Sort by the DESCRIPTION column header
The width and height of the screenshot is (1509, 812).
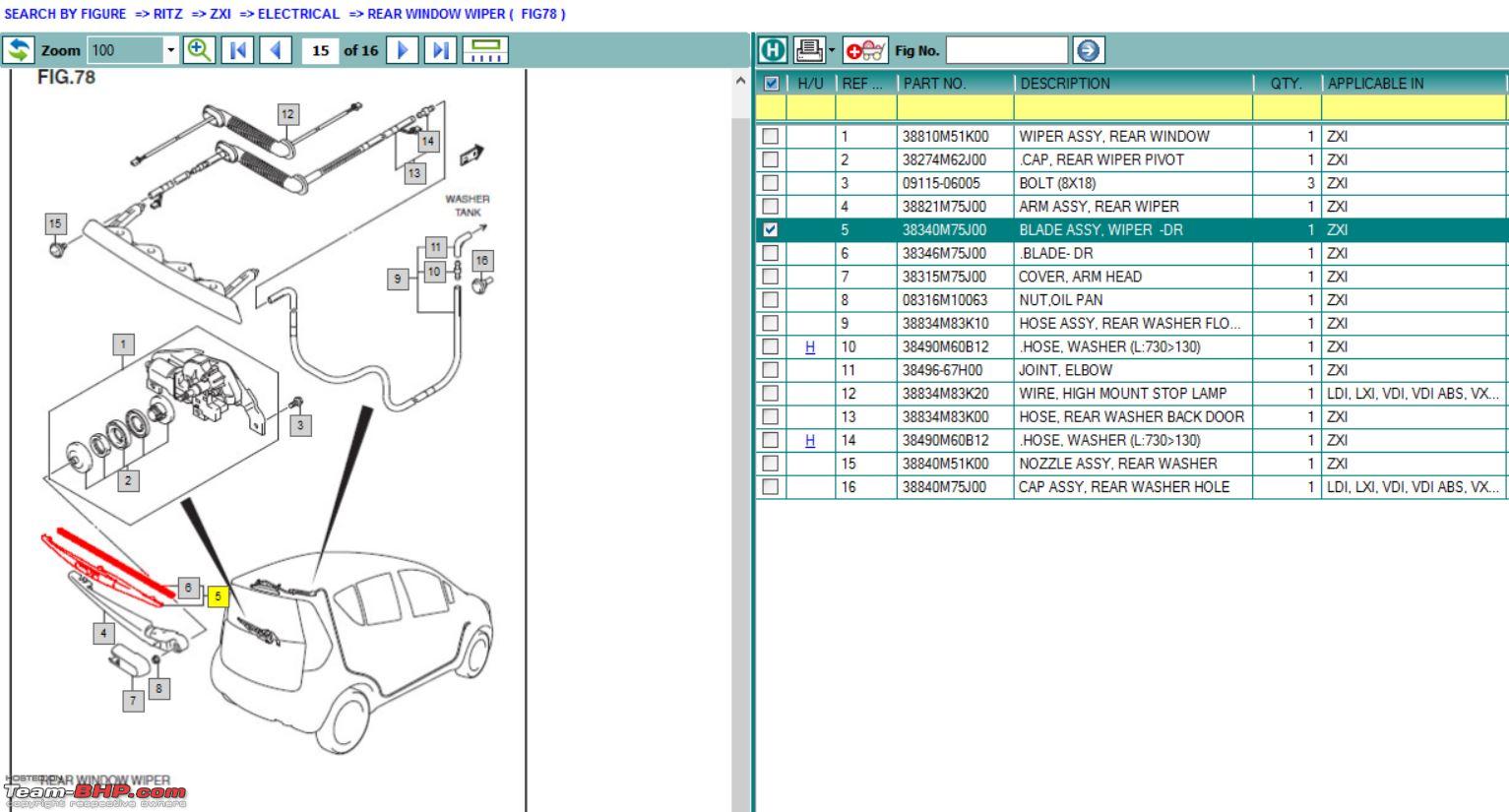coord(1133,84)
